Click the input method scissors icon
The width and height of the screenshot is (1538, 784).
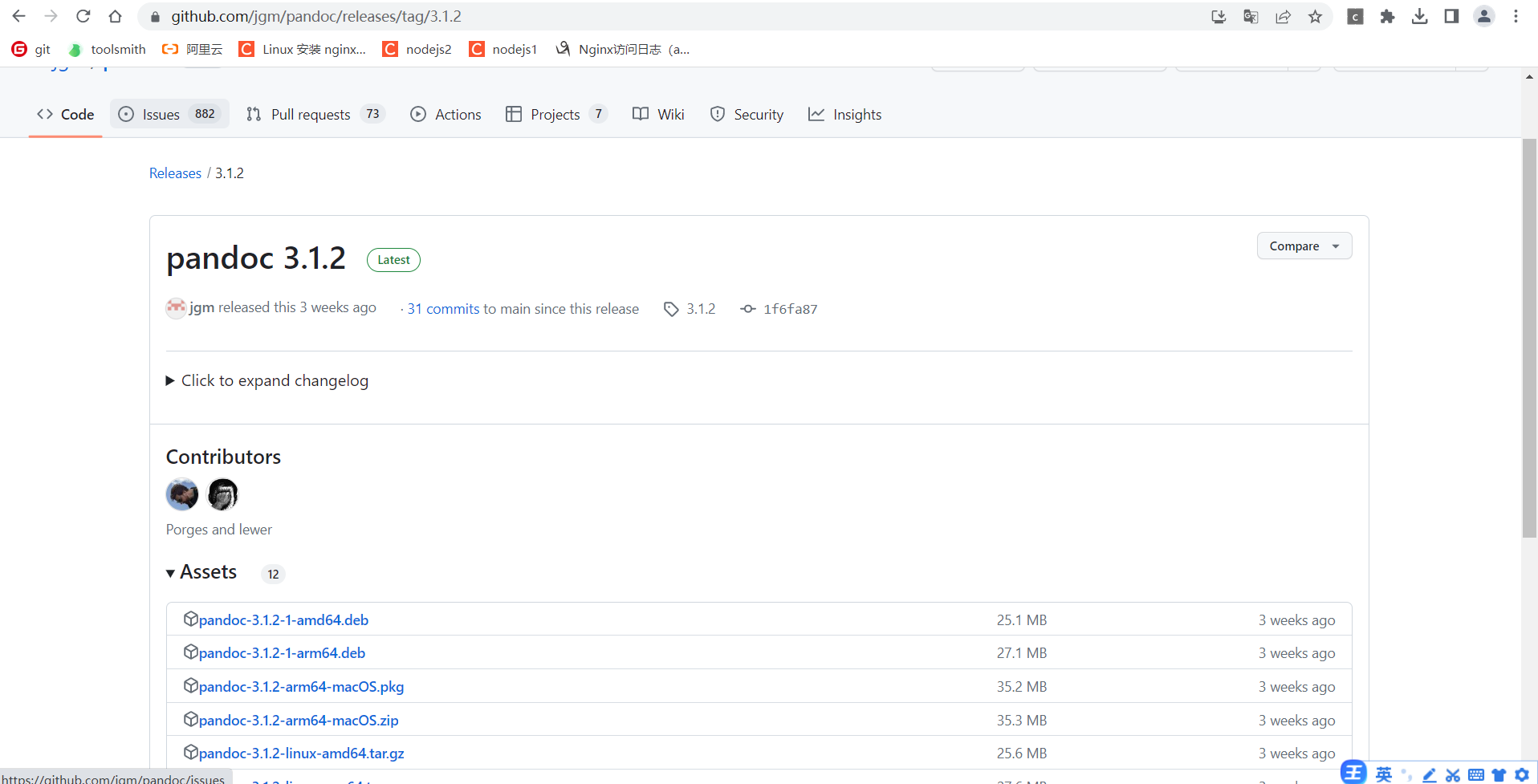coord(1453,775)
